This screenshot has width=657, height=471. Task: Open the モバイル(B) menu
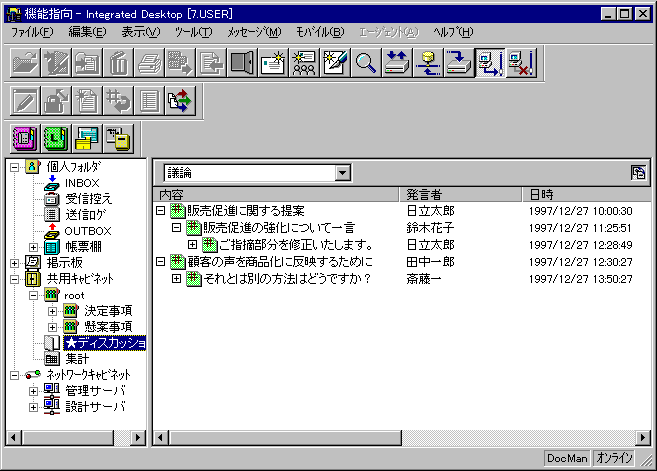tap(320, 32)
